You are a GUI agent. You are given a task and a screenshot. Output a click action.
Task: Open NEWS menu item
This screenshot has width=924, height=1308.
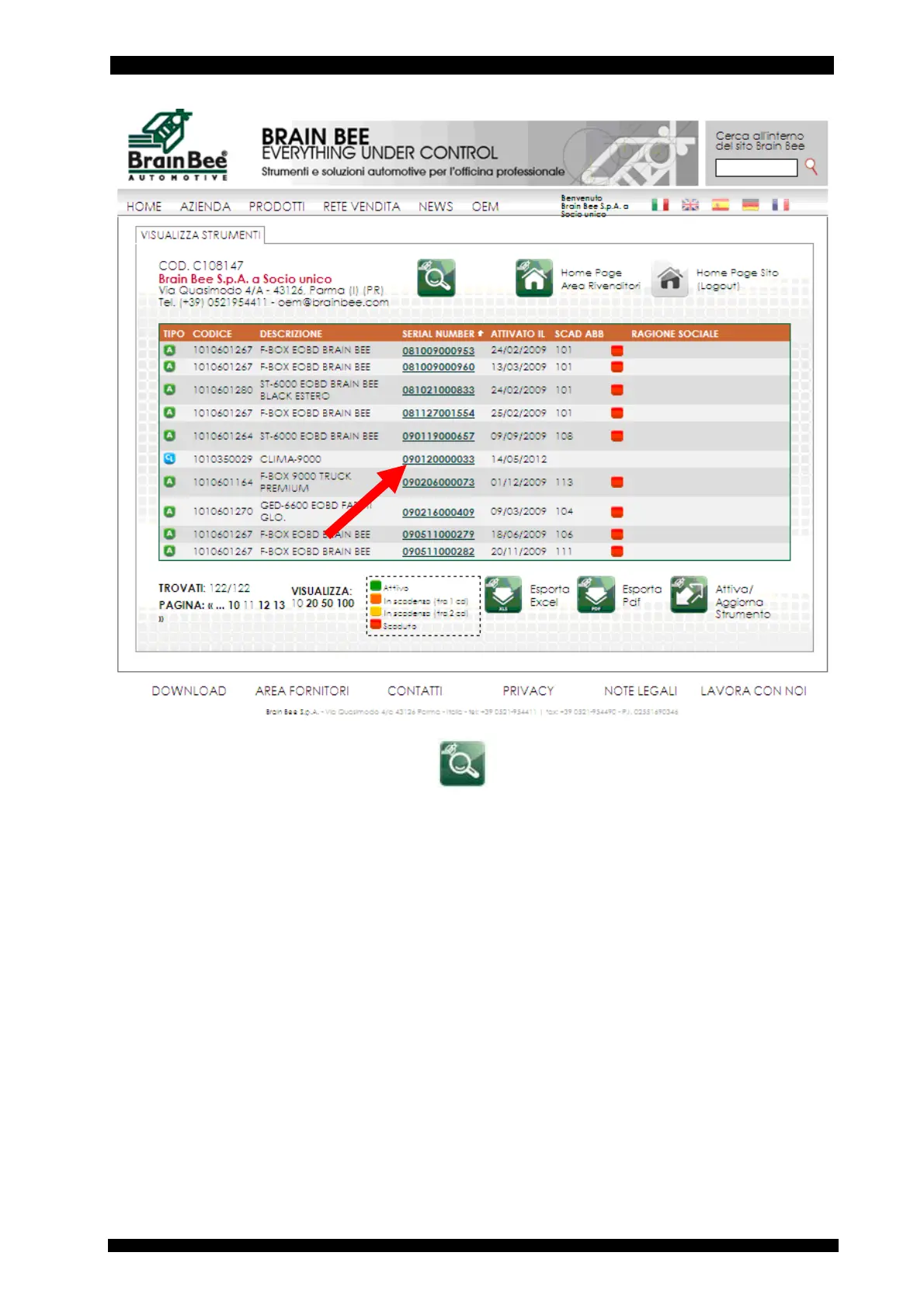tap(436, 207)
